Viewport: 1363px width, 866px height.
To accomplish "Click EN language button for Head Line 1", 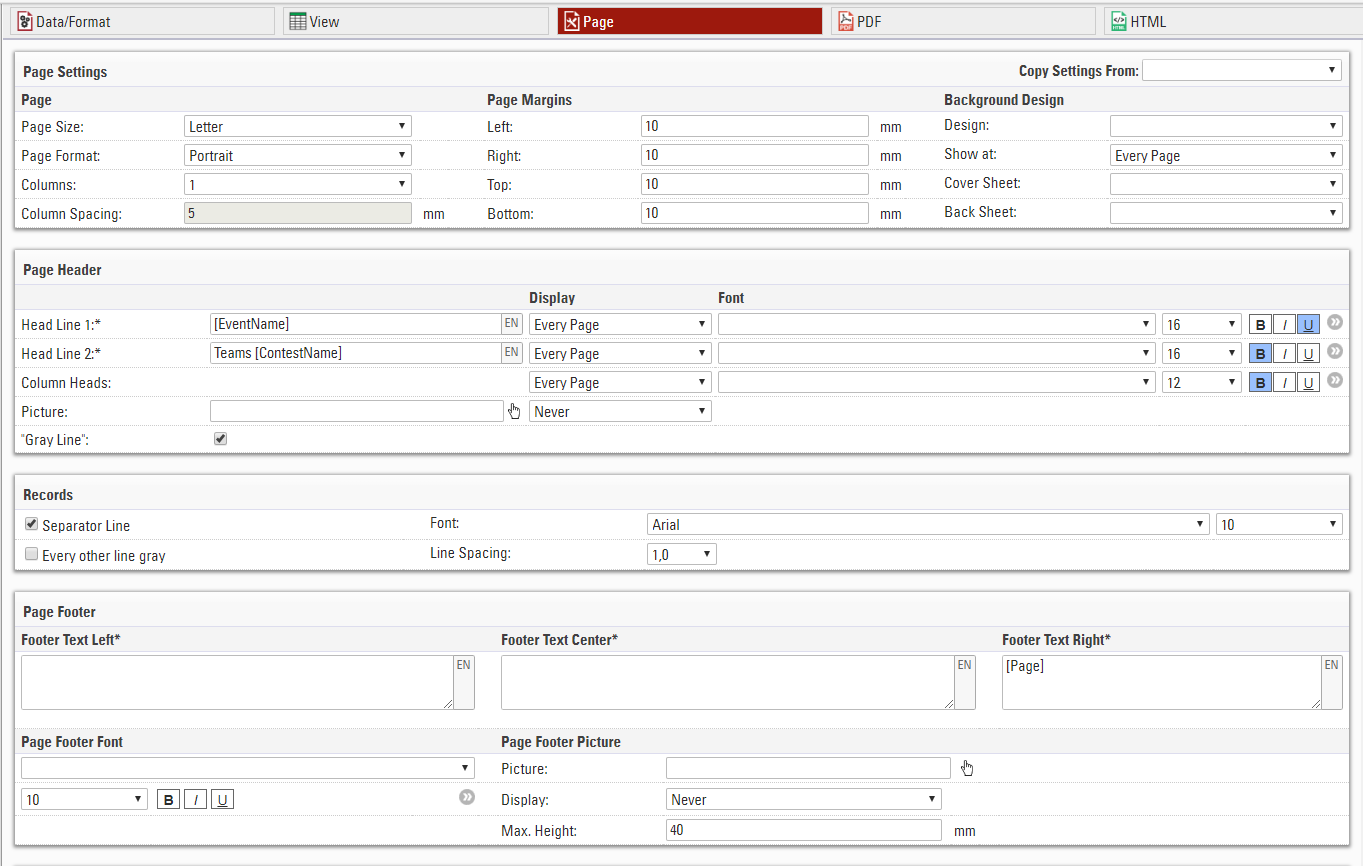I will point(511,324).
